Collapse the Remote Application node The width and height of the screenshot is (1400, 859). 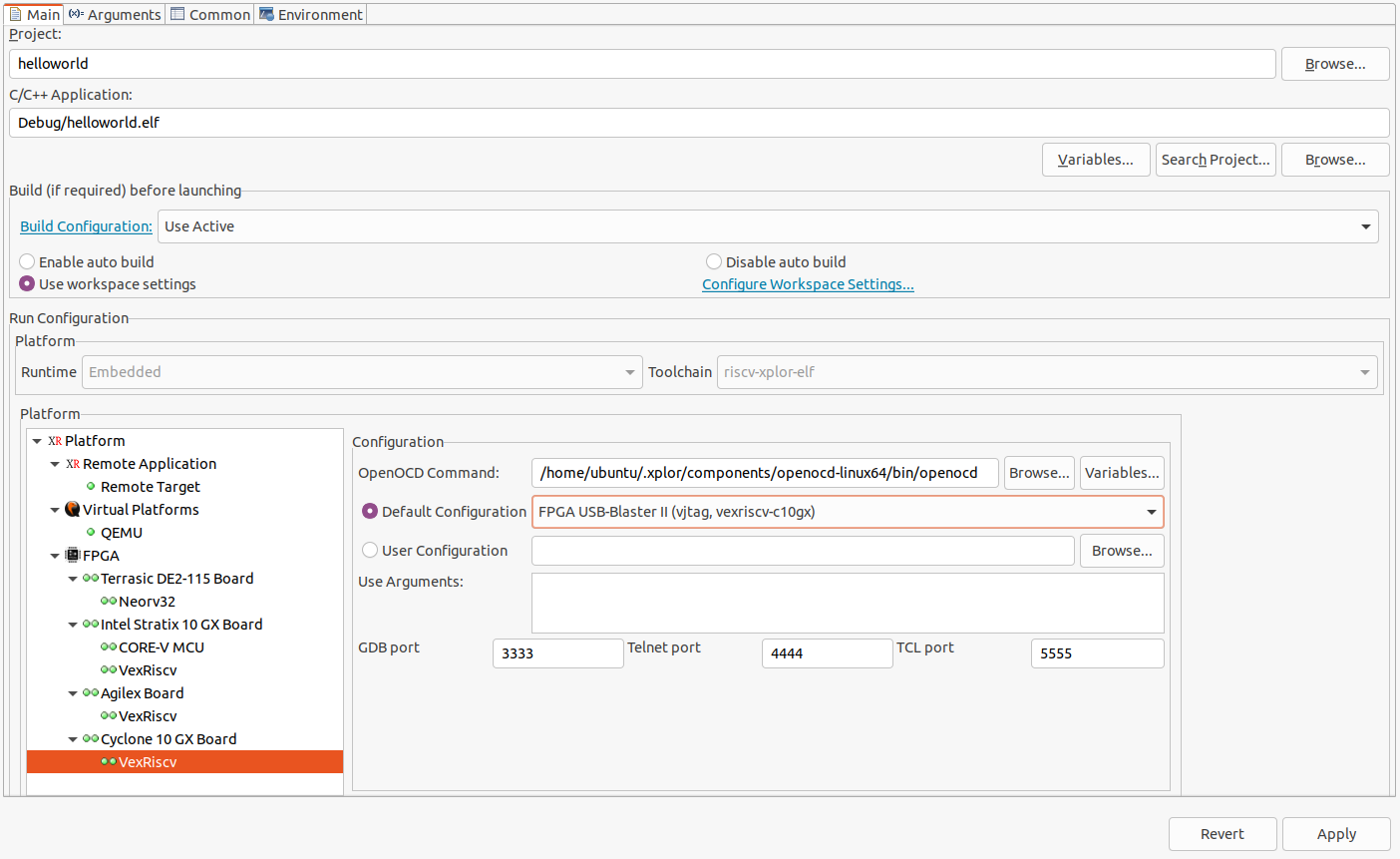point(55,464)
